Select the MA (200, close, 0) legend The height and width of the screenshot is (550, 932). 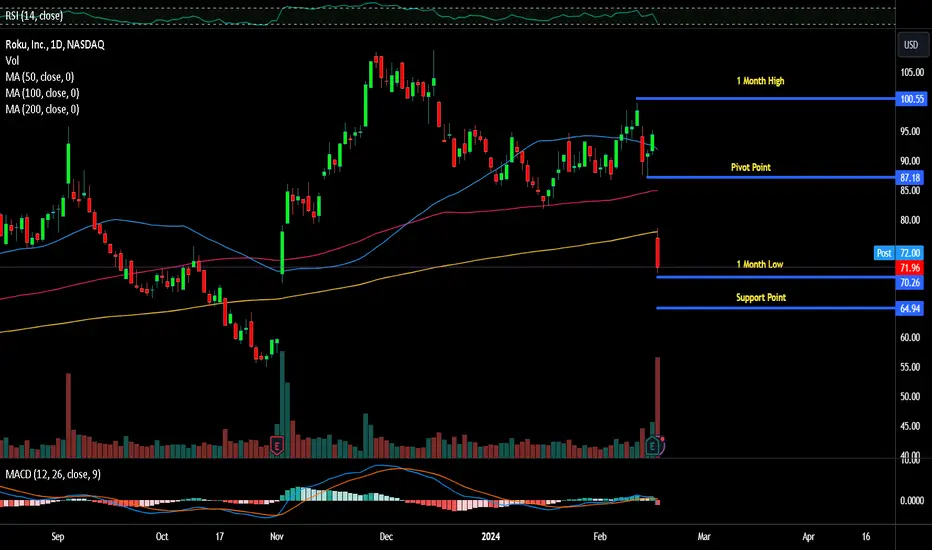click(42, 109)
